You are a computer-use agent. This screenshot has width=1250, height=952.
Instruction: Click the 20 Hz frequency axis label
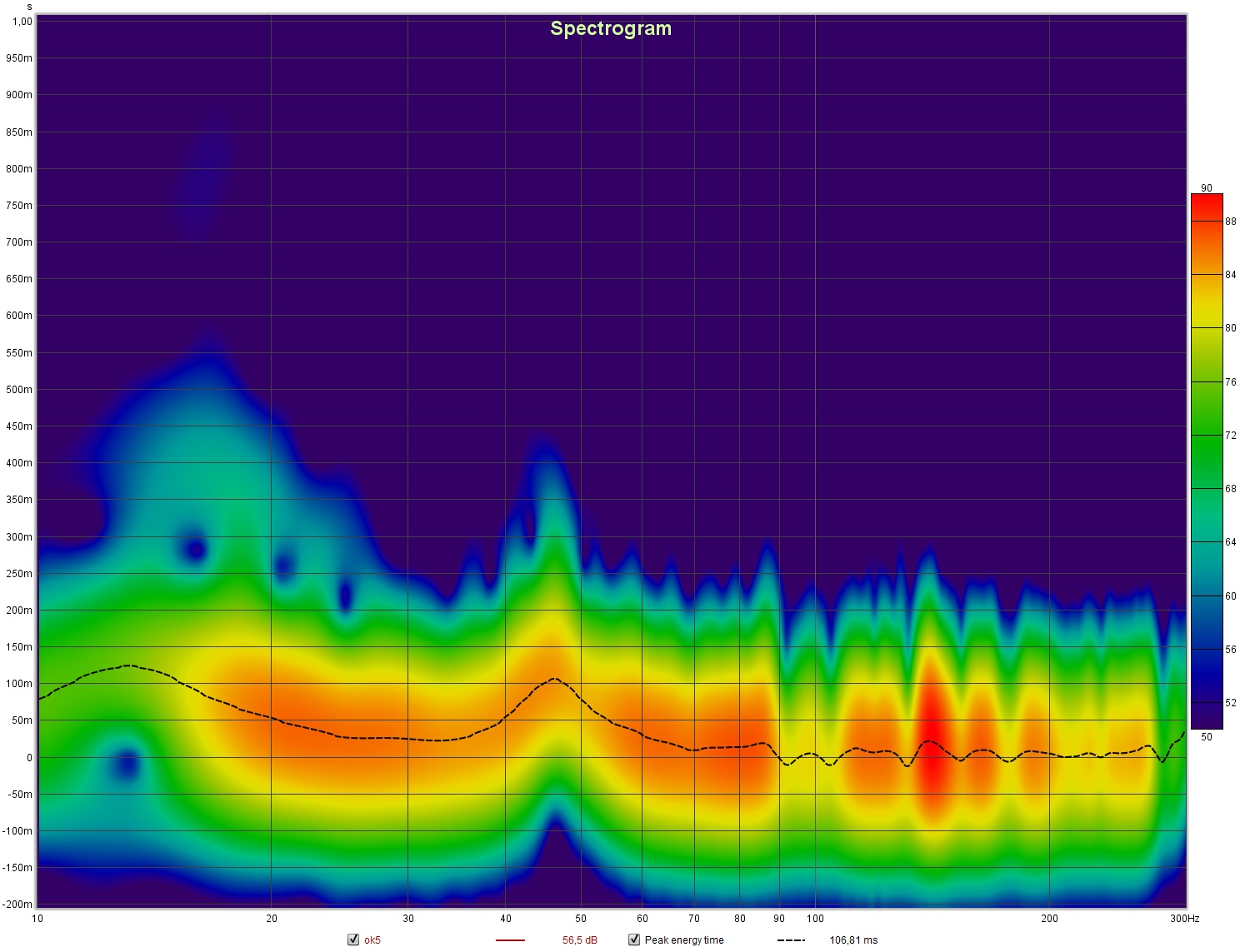[x=272, y=919]
